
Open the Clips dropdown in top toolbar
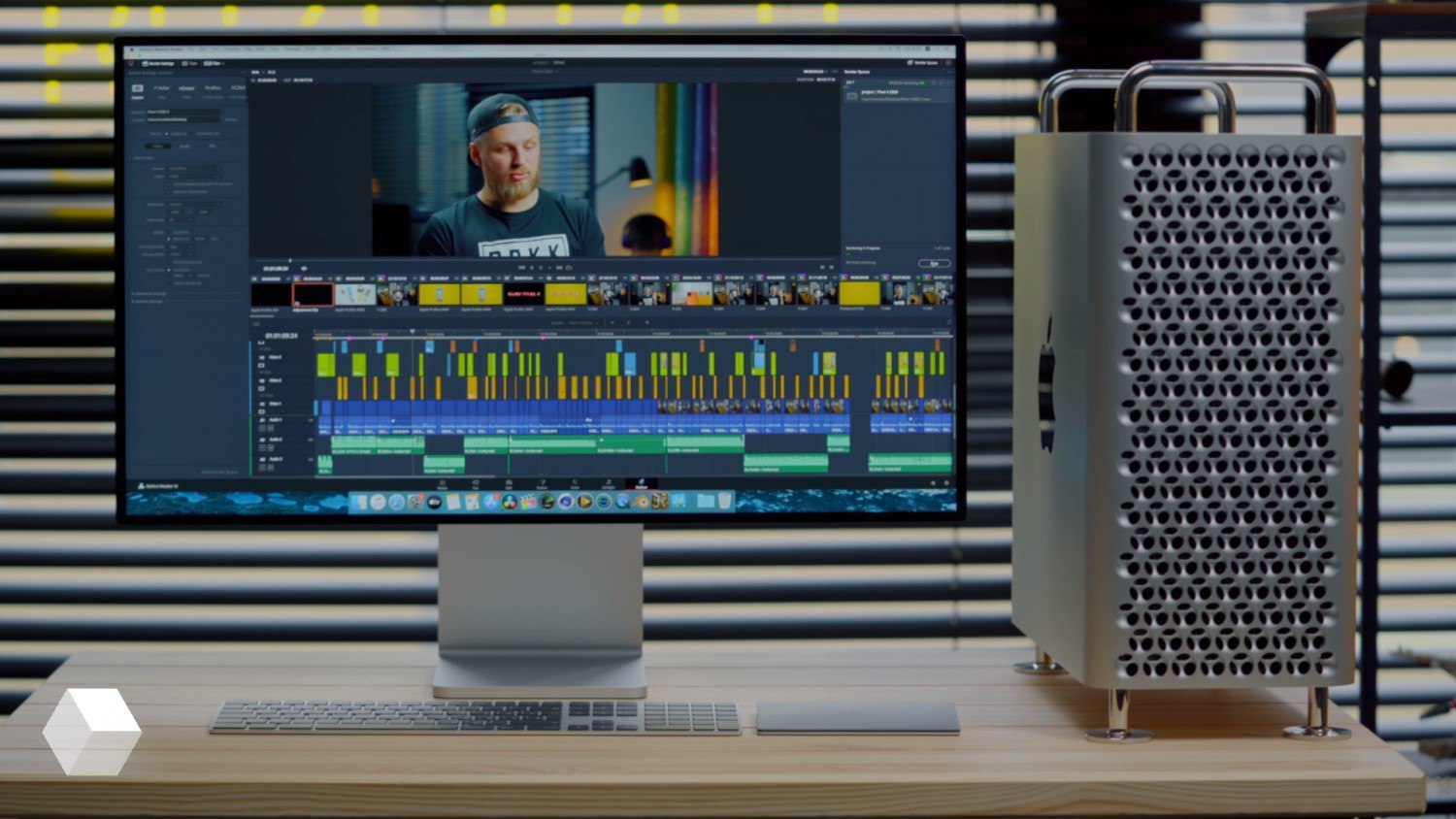pos(214,63)
